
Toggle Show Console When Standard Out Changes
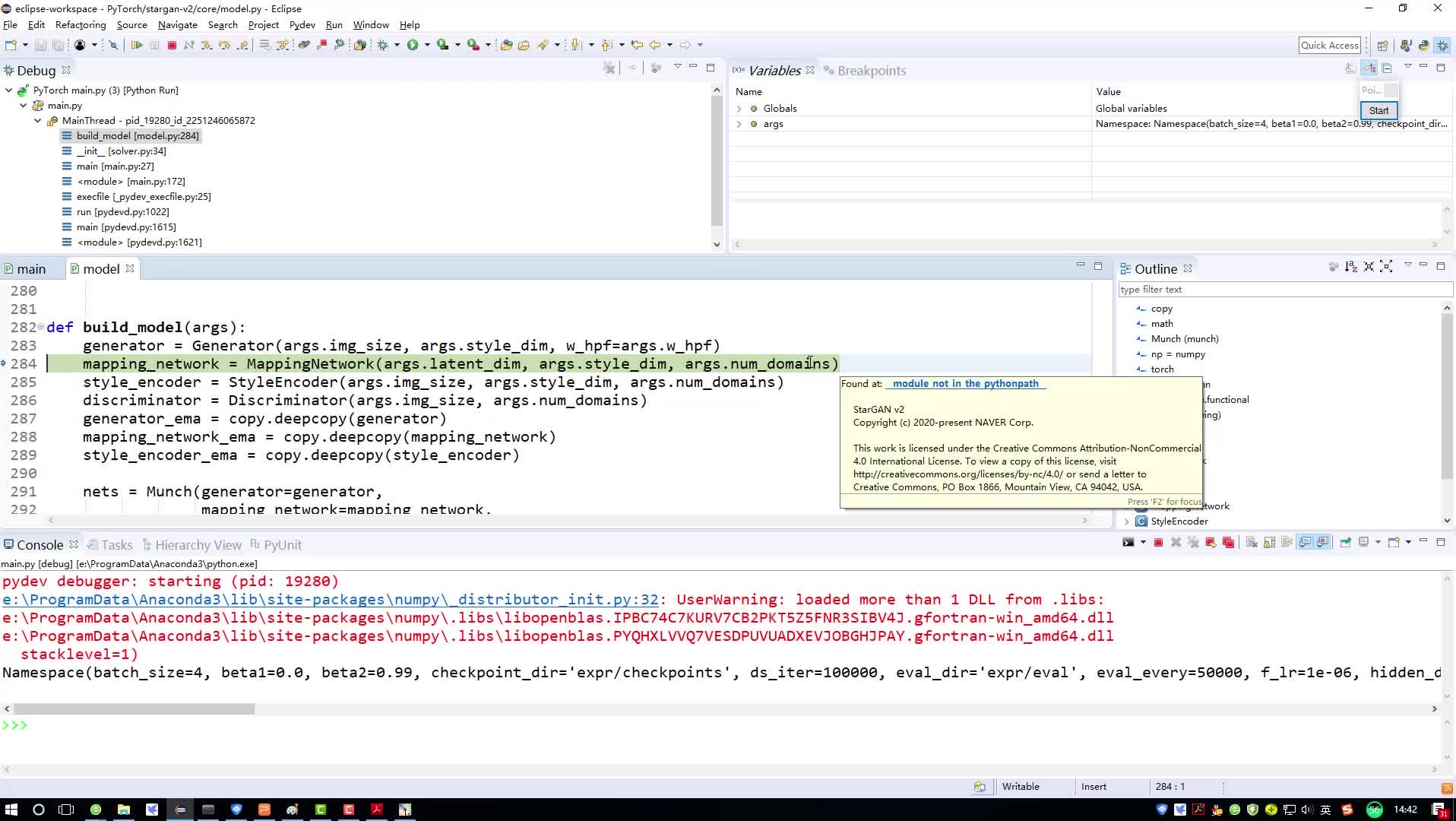click(x=1305, y=543)
